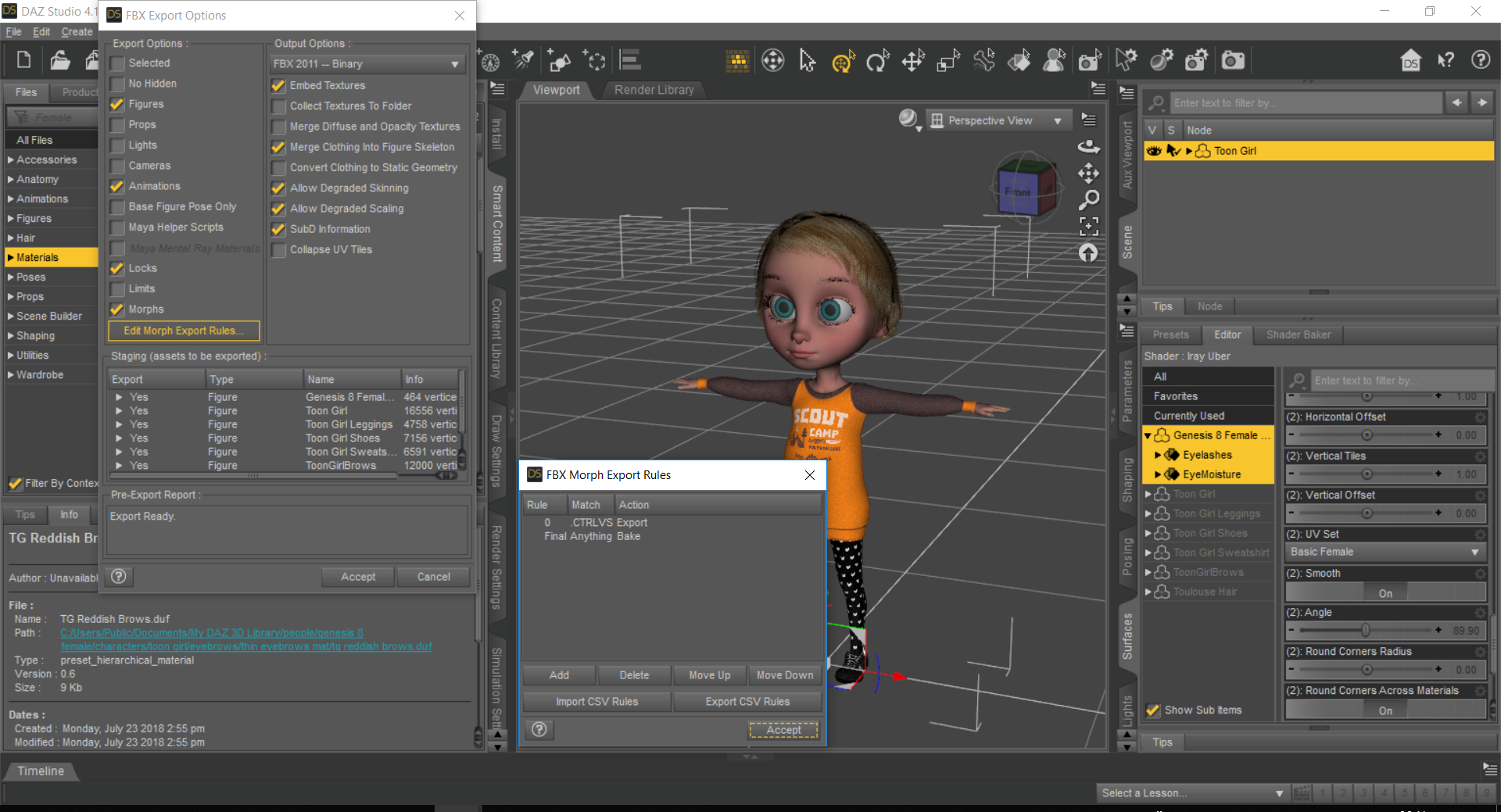
Task: Toggle Toon Girl visibility eye in Scene
Action: pos(1154,151)
